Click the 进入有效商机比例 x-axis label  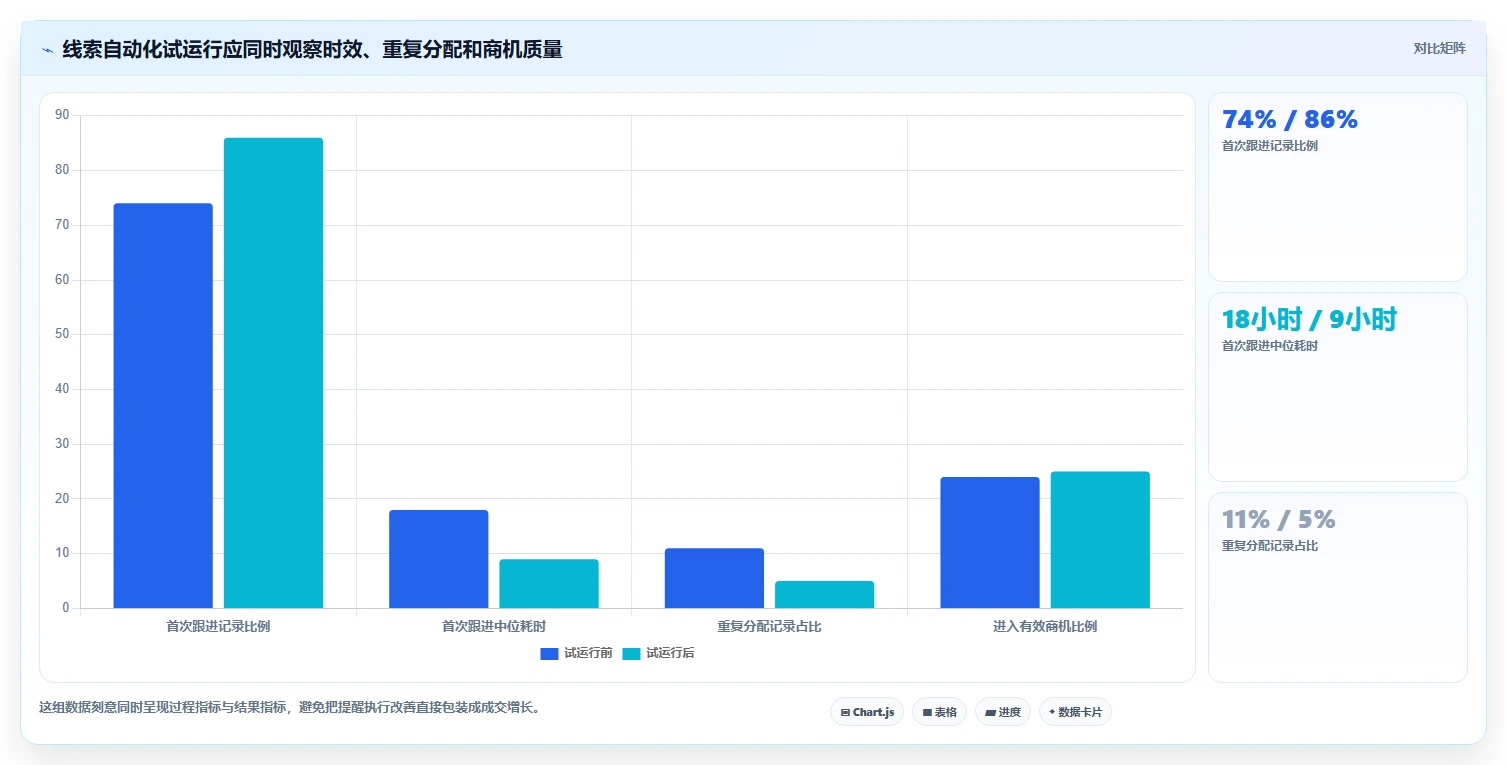(x=1045, y=627)
